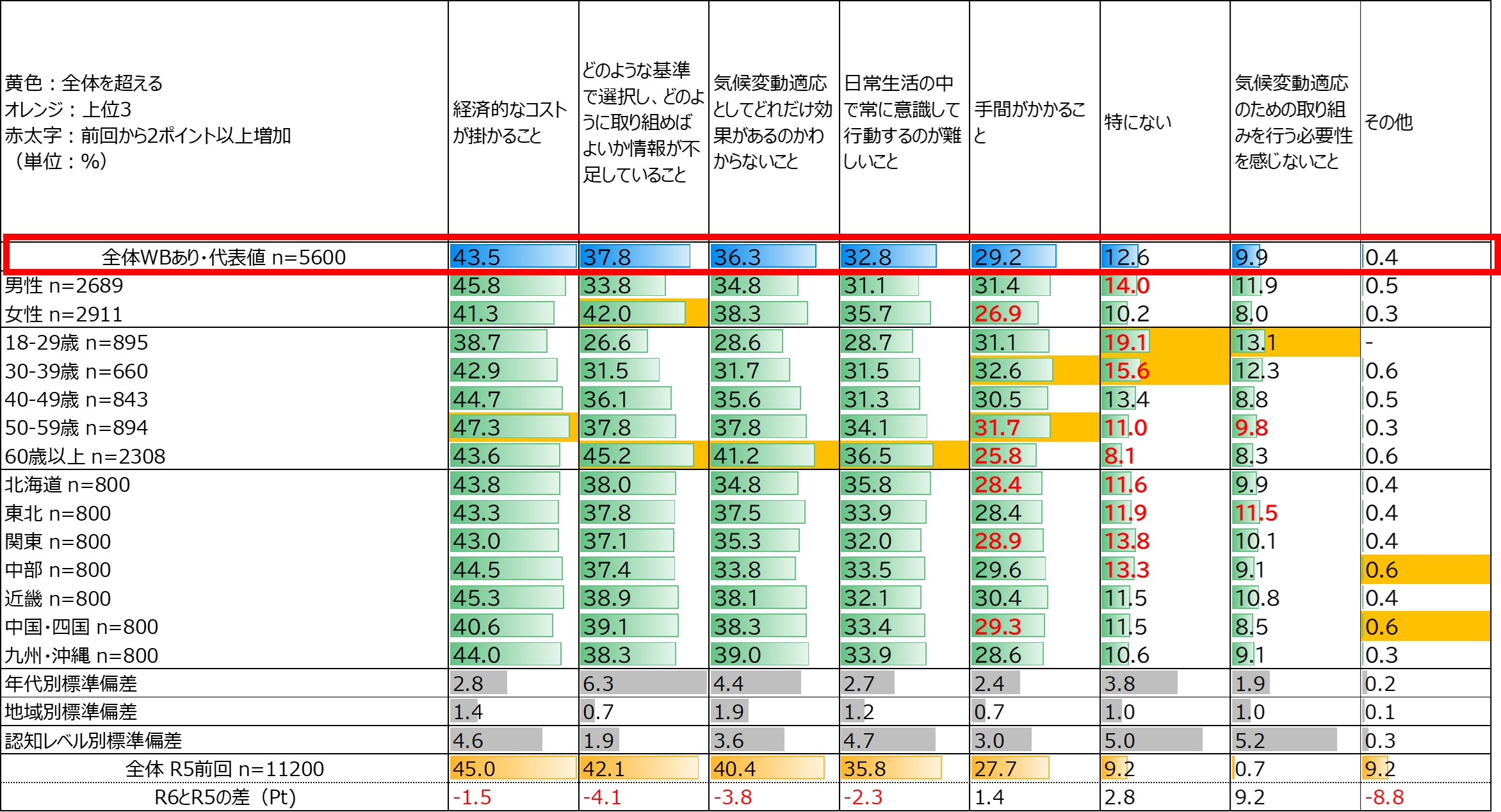Click the 43.5 blue data bar cell
The height and width of the screenshot is (812, 1501).
click(x=512, y=256)
